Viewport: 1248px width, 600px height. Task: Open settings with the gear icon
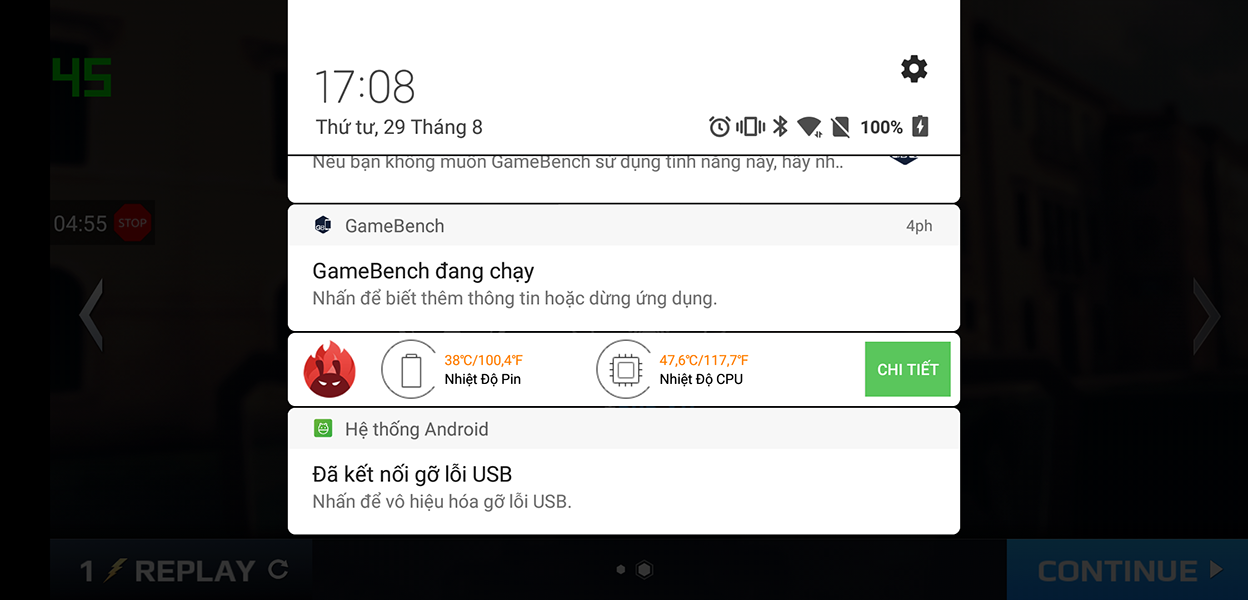(x=914, y=69)
